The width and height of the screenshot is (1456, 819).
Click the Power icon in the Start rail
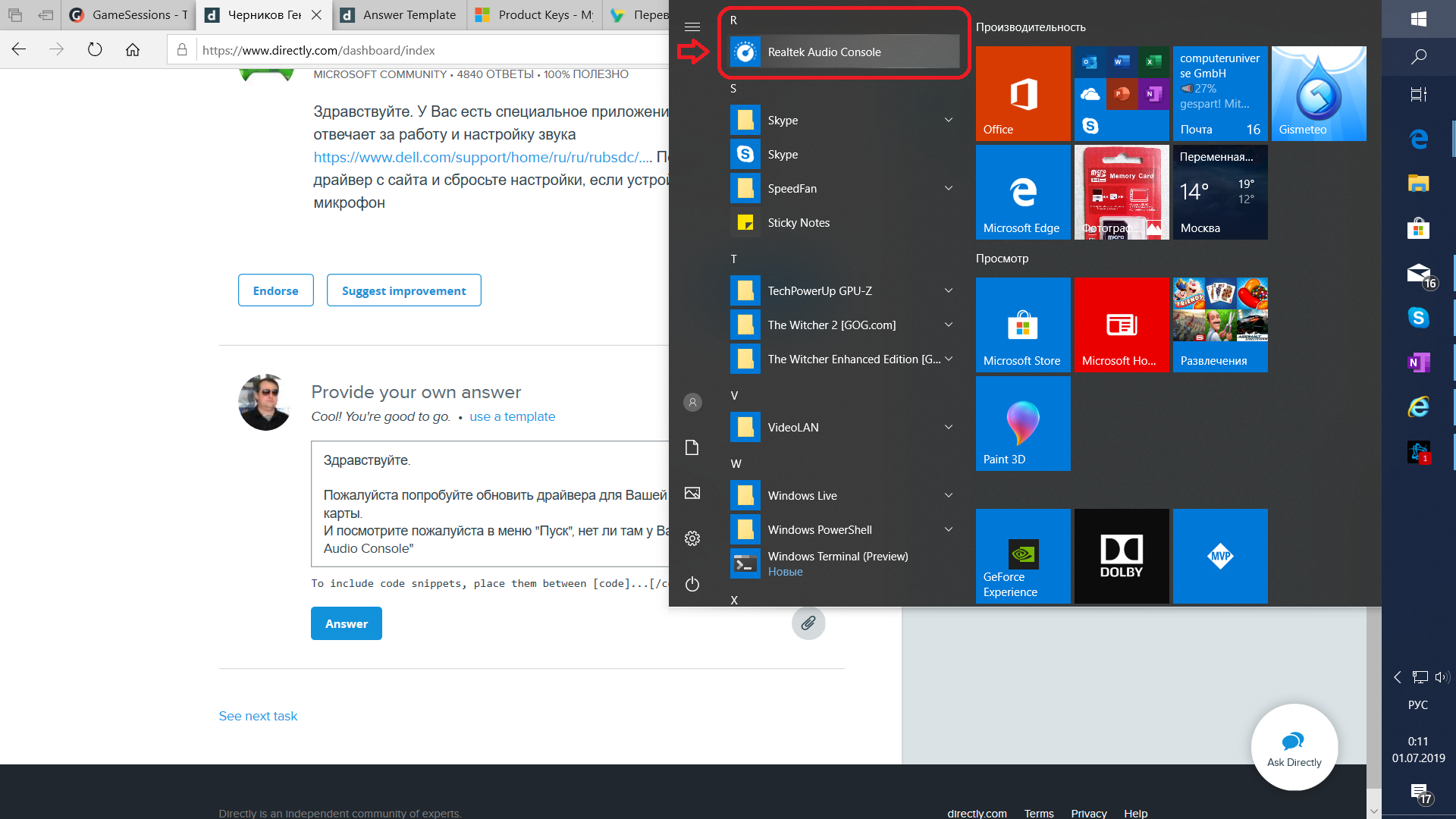pyautogui.click(x=692, y=584)
